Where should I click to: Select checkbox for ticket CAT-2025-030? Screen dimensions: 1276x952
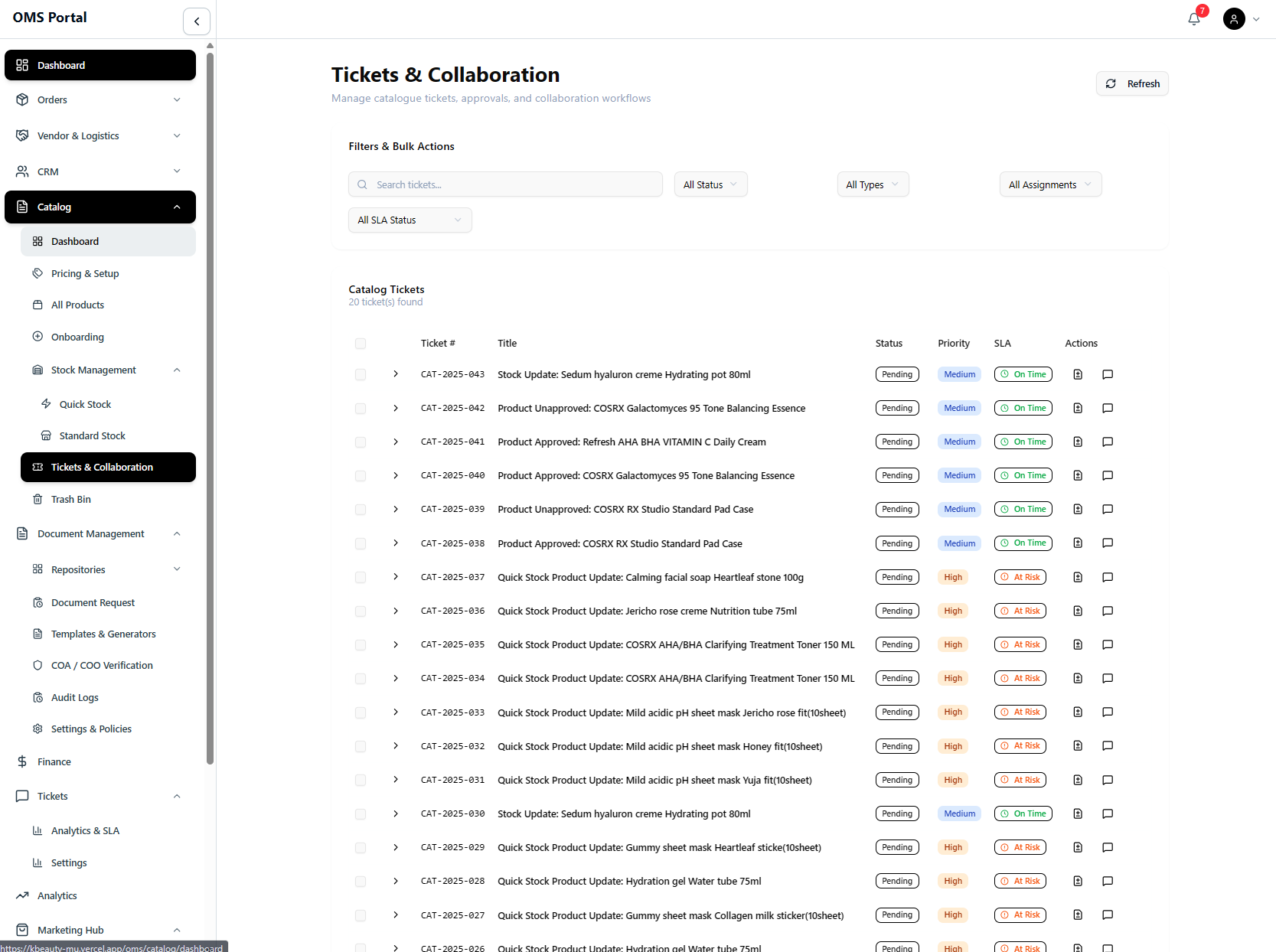[x=361, y=813]
